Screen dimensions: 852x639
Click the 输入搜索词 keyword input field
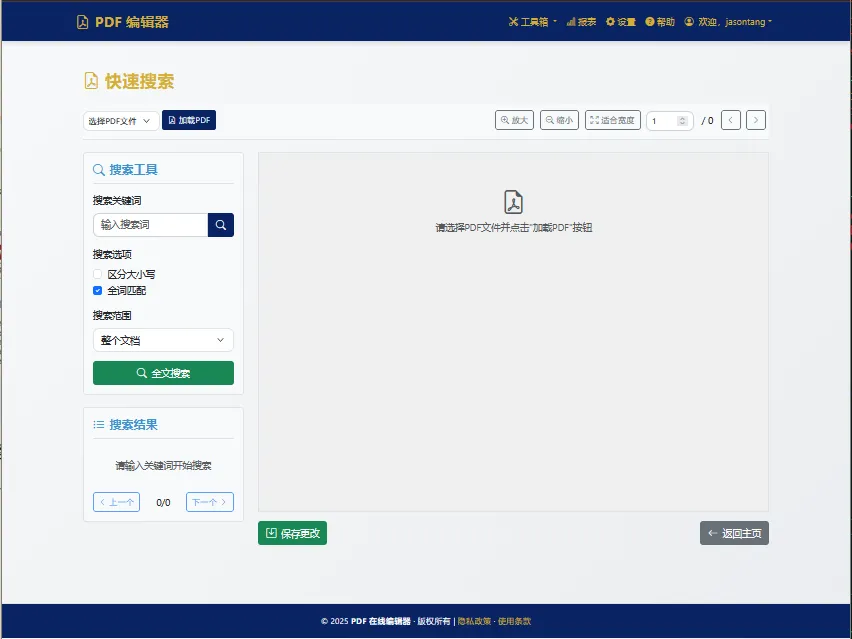(151, 225)
